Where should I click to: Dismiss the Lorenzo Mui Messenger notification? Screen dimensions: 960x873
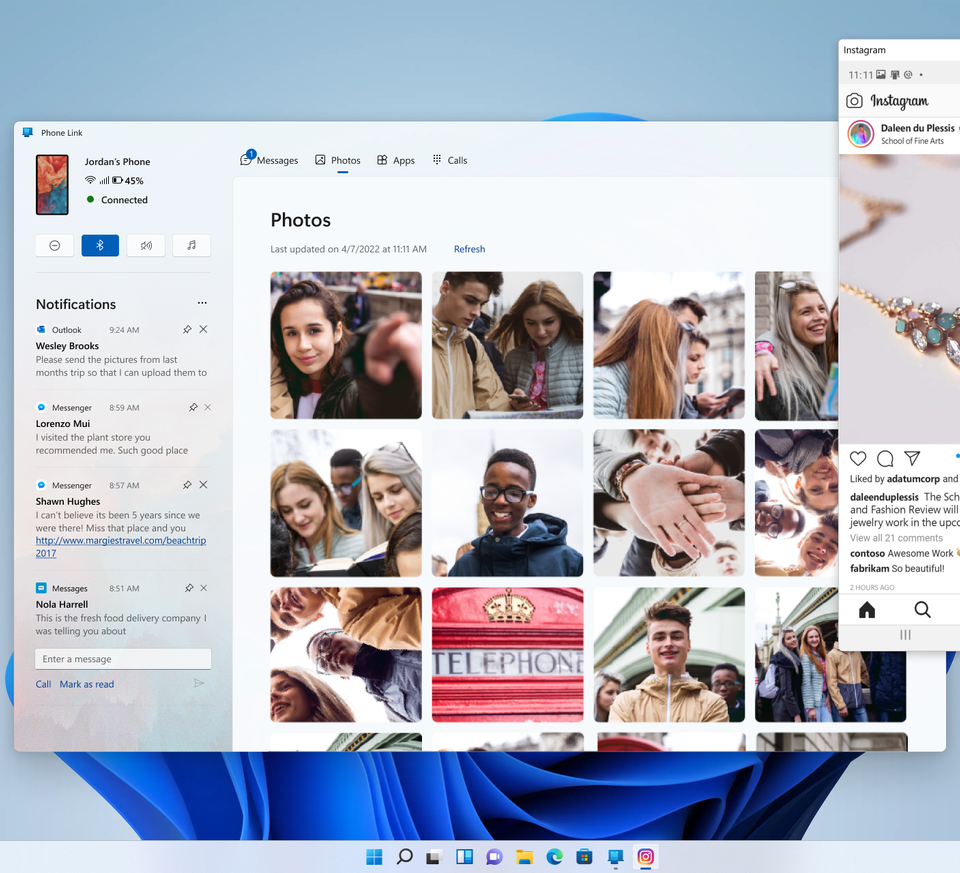[x=207, y=407]
